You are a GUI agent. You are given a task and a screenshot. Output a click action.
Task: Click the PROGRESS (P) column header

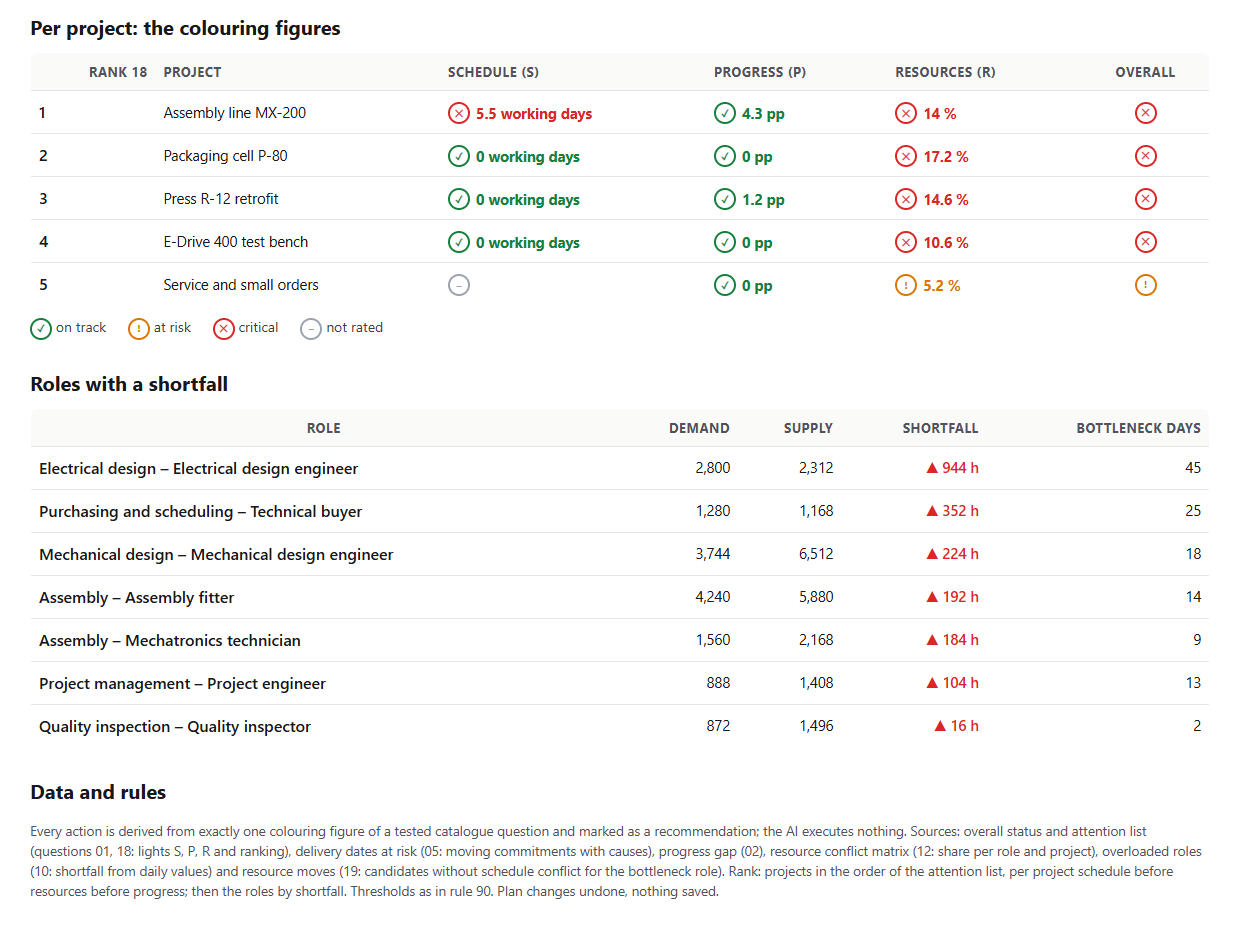[760, 72]
